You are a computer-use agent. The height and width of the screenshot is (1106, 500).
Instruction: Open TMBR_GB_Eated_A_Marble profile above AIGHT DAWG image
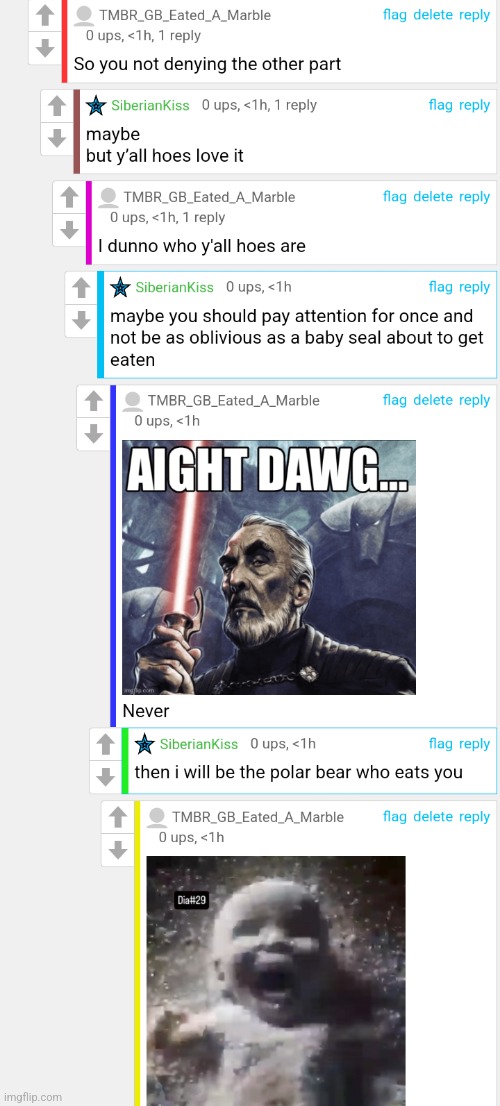pyautogui.click(x=233, y=401)
